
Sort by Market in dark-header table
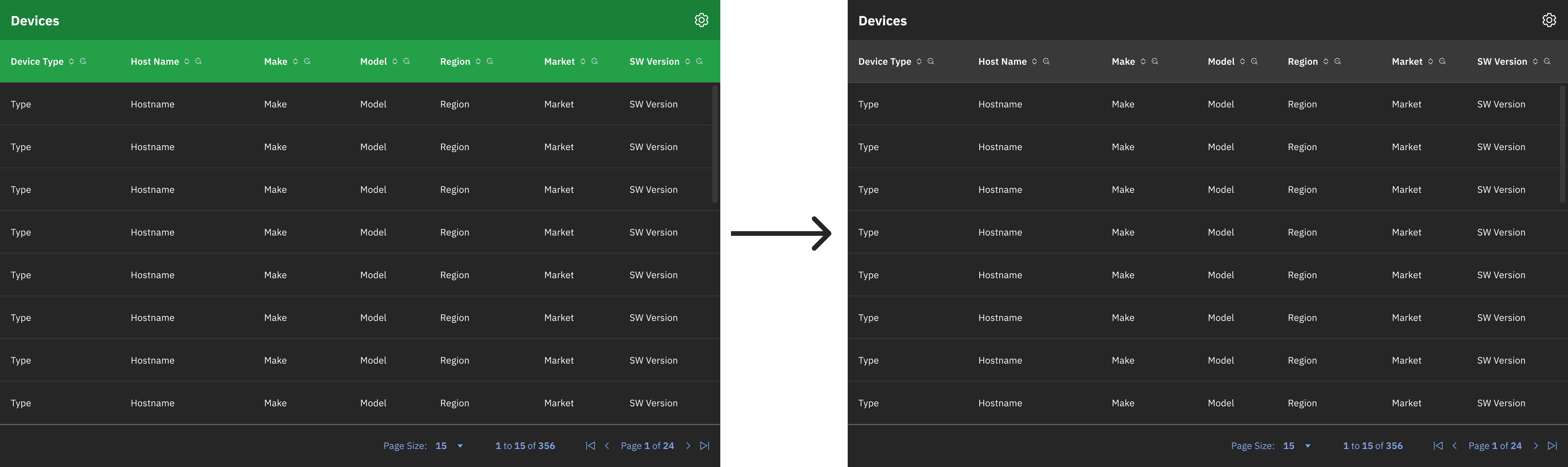(1430, 61)
